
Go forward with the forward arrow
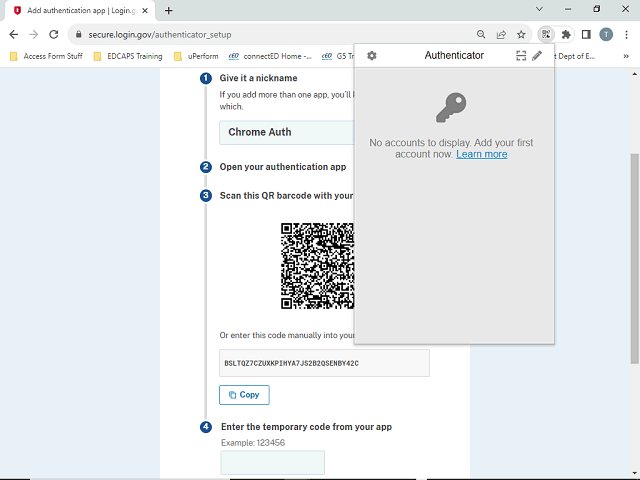click(33, 35)
